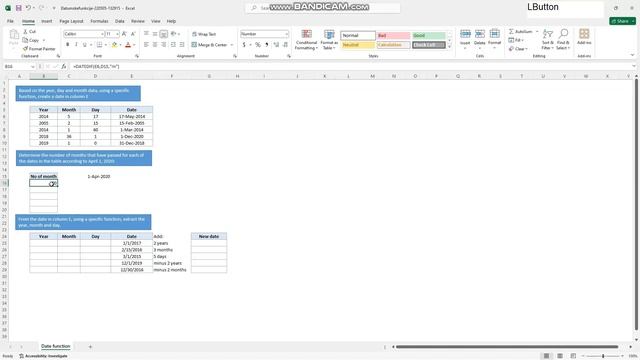
Task: Apply the Normal cell style
Action: click(358, 36)
